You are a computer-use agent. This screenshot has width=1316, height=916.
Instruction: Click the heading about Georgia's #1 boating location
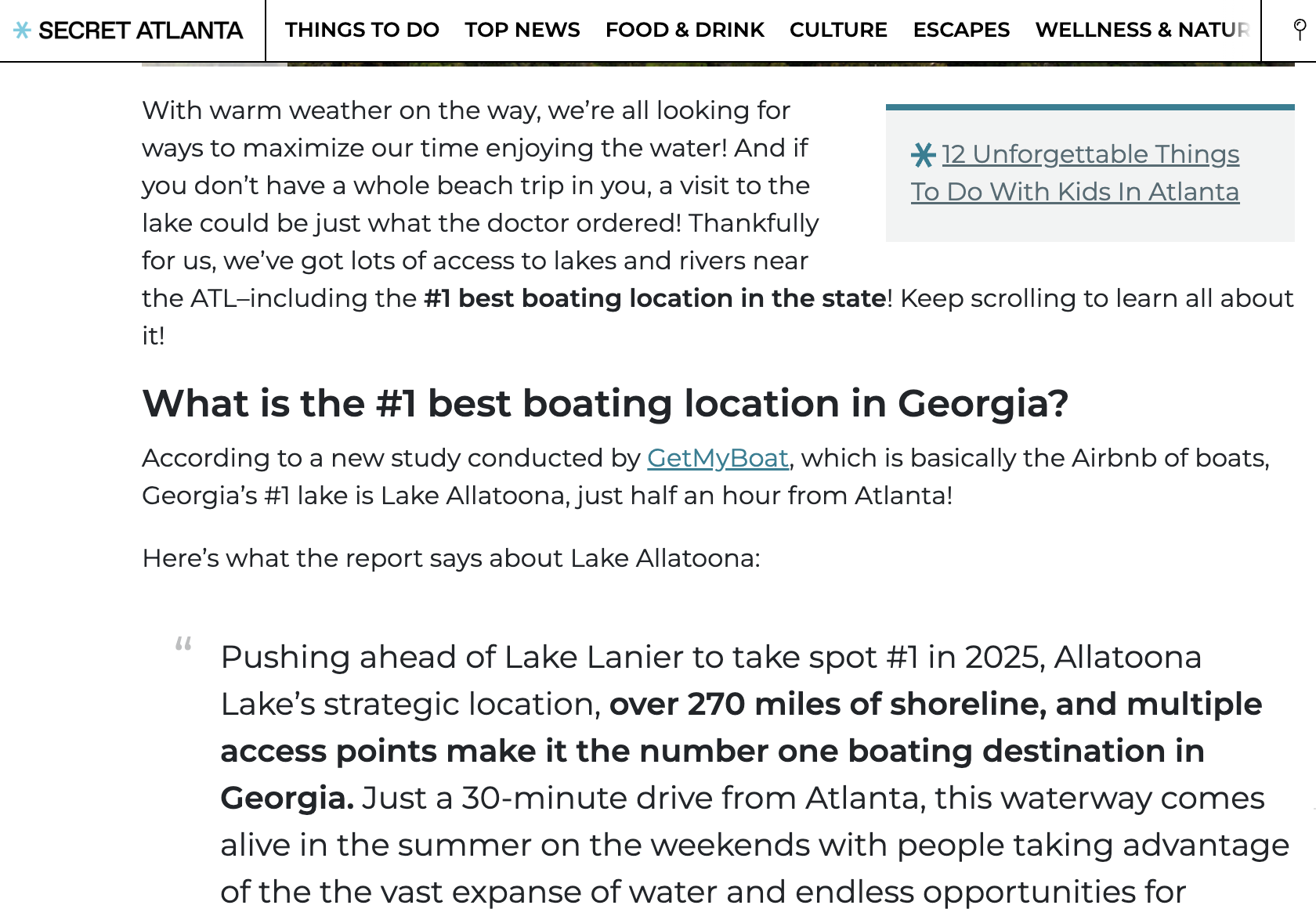click(605, 404)
